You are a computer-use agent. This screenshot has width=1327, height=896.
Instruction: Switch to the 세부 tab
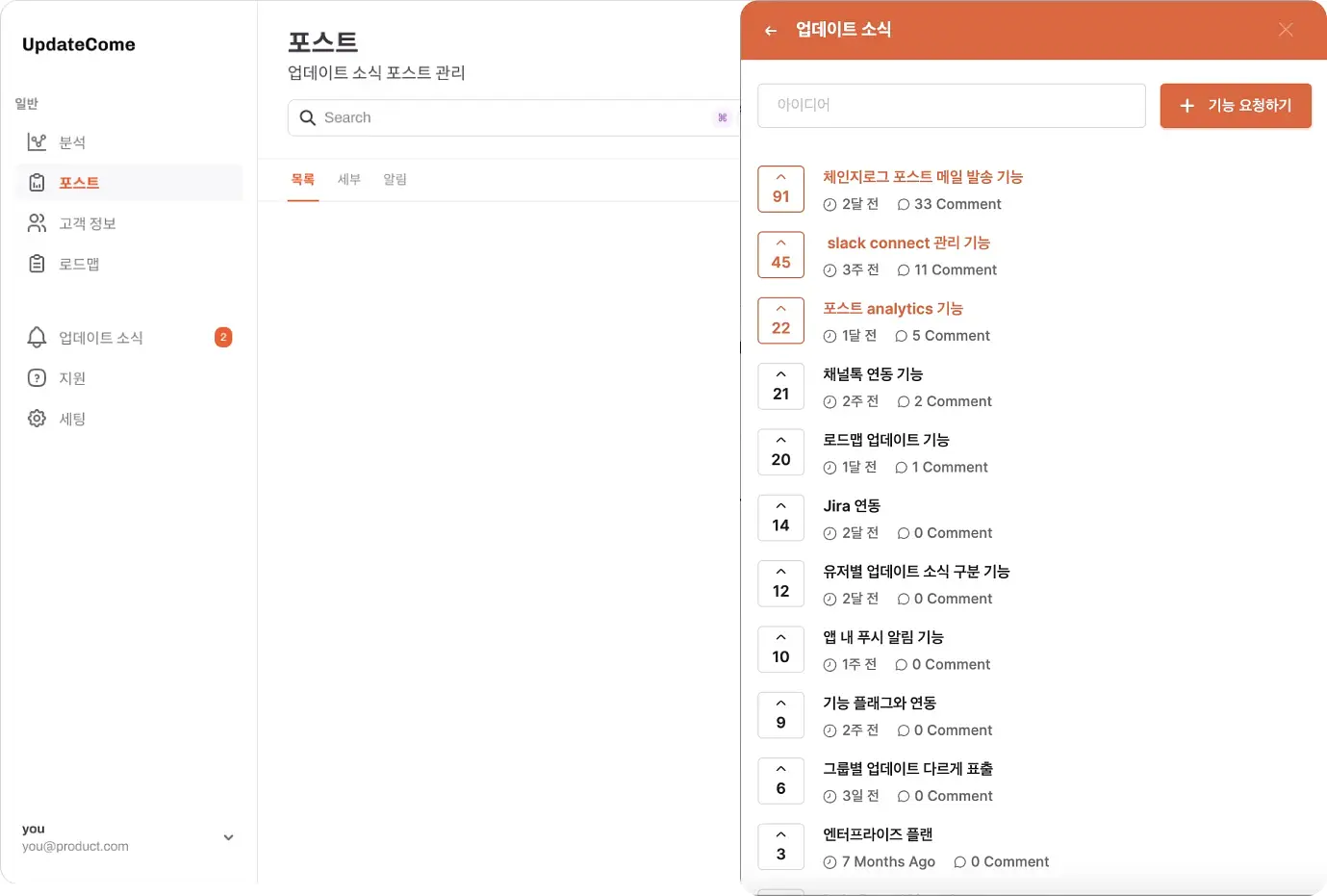coord(349,180)
